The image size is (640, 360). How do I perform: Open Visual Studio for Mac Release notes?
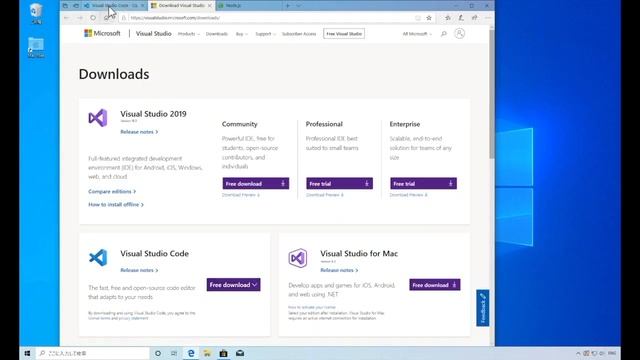pyautogui.click(x=339, y=270)
